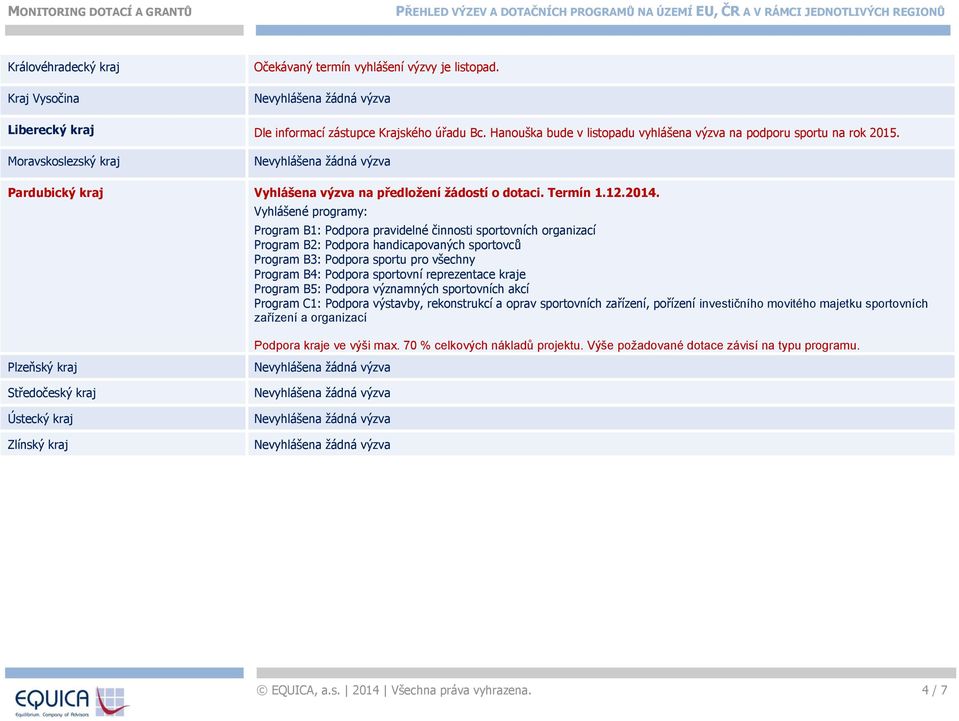The width and height of the screenshot is (959, 721).
Task: Click 'Nevyhlášena žádná výzva' in Zlínský kraj row
Action: coord(322,445)
